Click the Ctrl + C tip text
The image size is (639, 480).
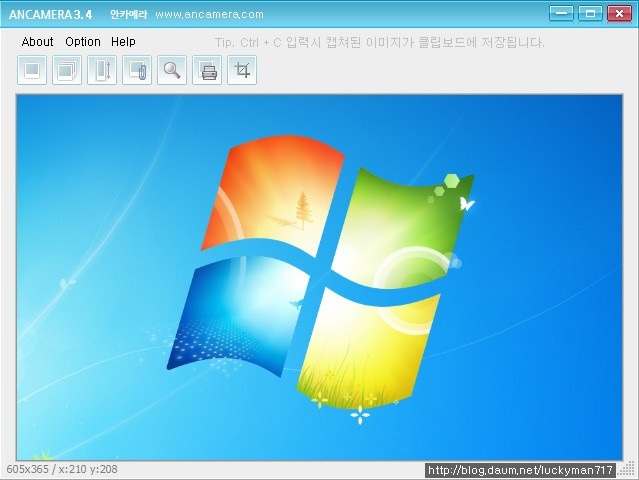[379, 42]
